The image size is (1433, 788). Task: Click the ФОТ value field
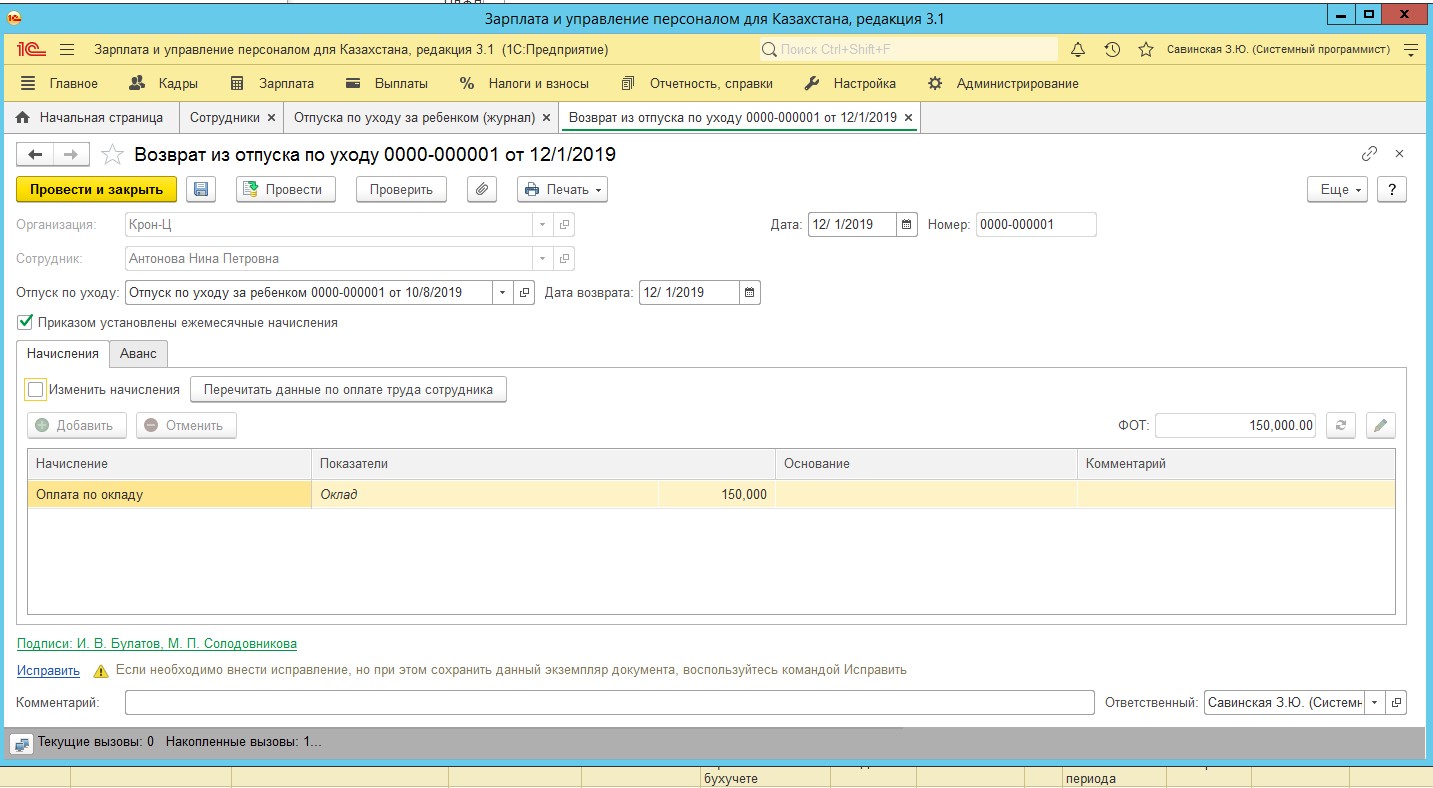click(1236, 425)
